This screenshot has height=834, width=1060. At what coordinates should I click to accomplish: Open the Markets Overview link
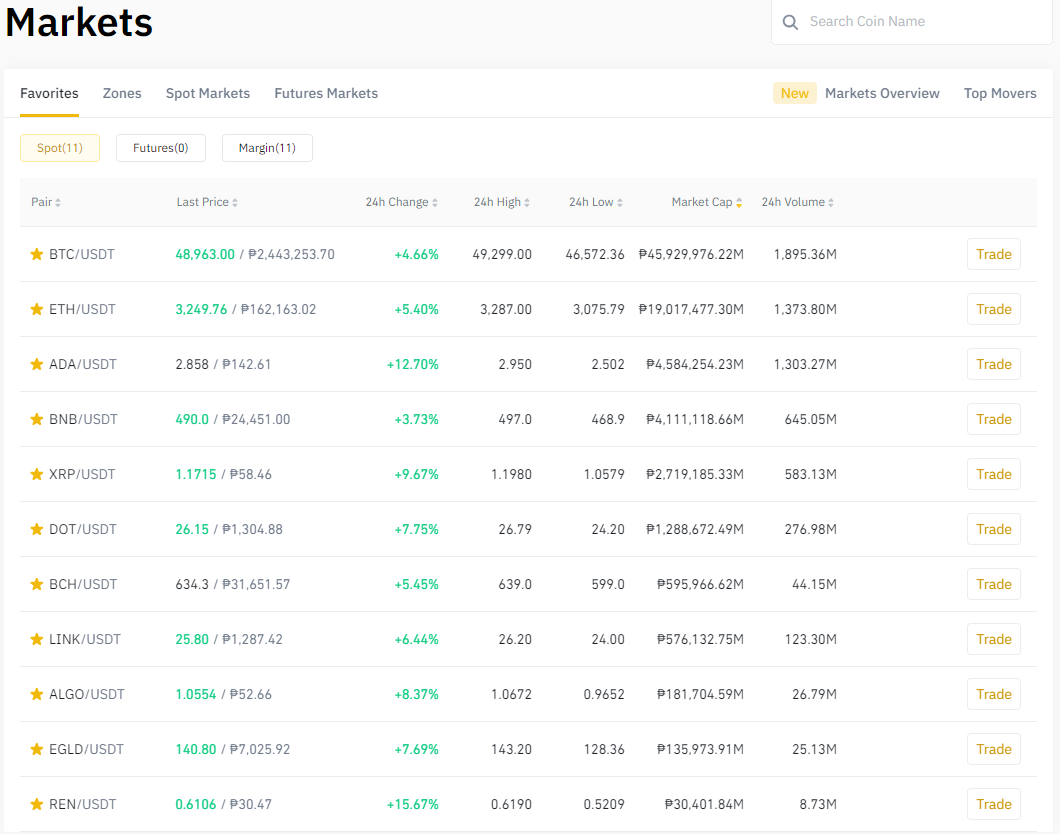882,93
